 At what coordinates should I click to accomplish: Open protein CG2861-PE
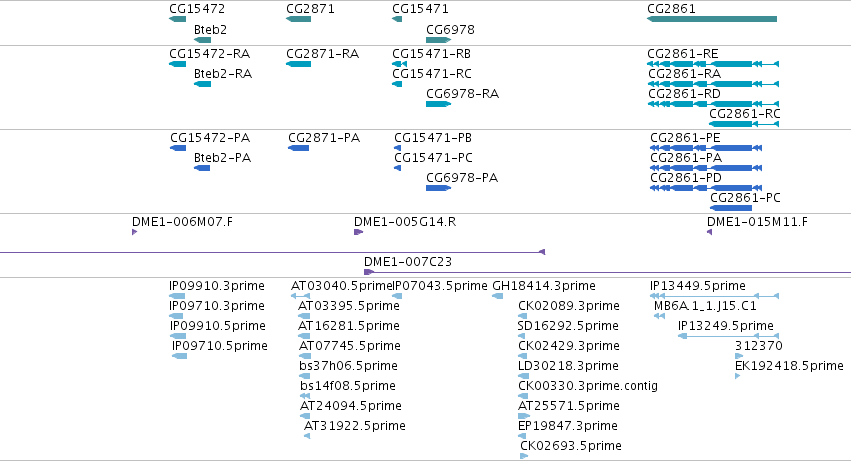point(685,138)
